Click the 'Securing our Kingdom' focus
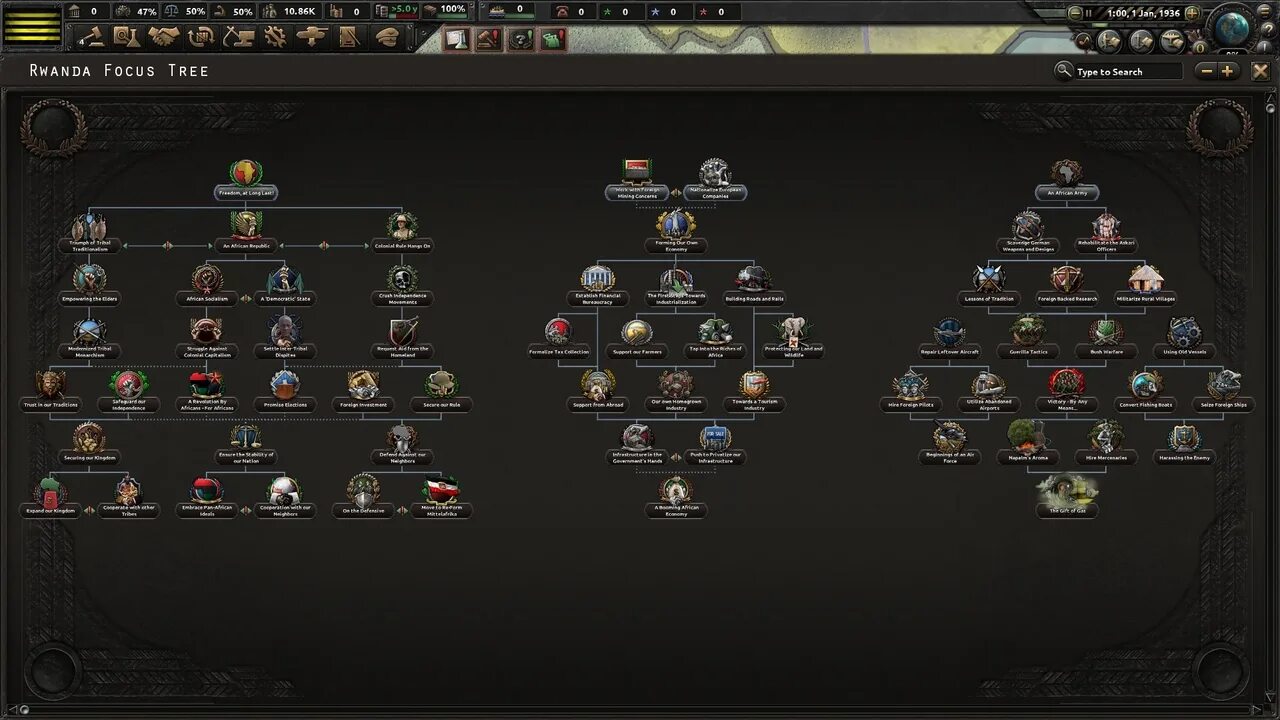Image resolution: width=1280 pixels, height=720 pixels. [x=90, y=445]
